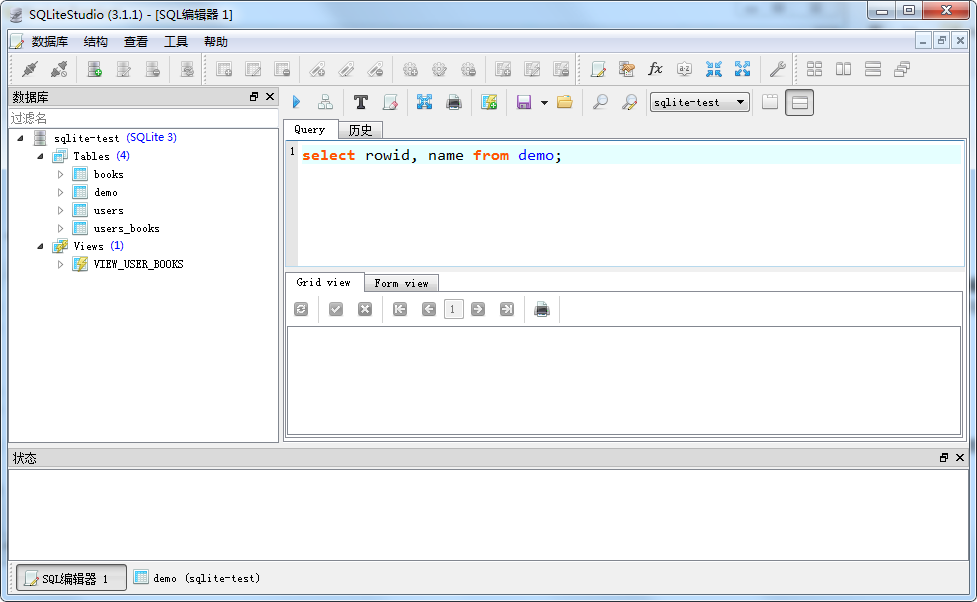Expand the users table node
The width and height of the screenshot is (977, 602).
60,211
